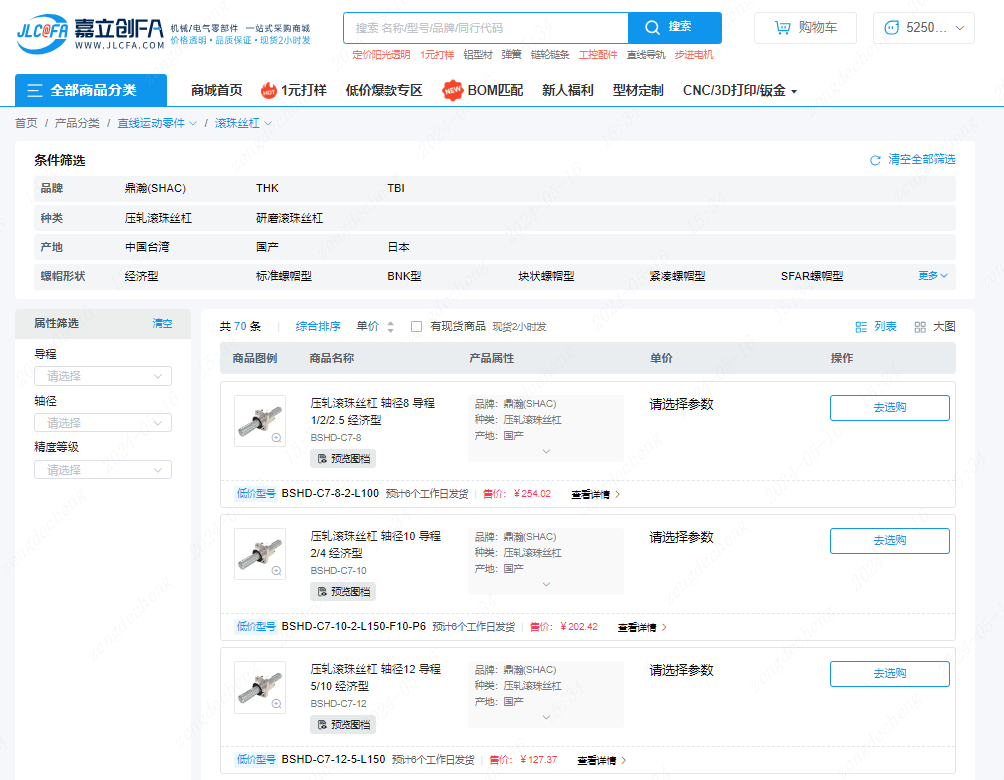Click the NEW badge icon beside BOM匹配
1004x780 pixels.
point(453,90)
